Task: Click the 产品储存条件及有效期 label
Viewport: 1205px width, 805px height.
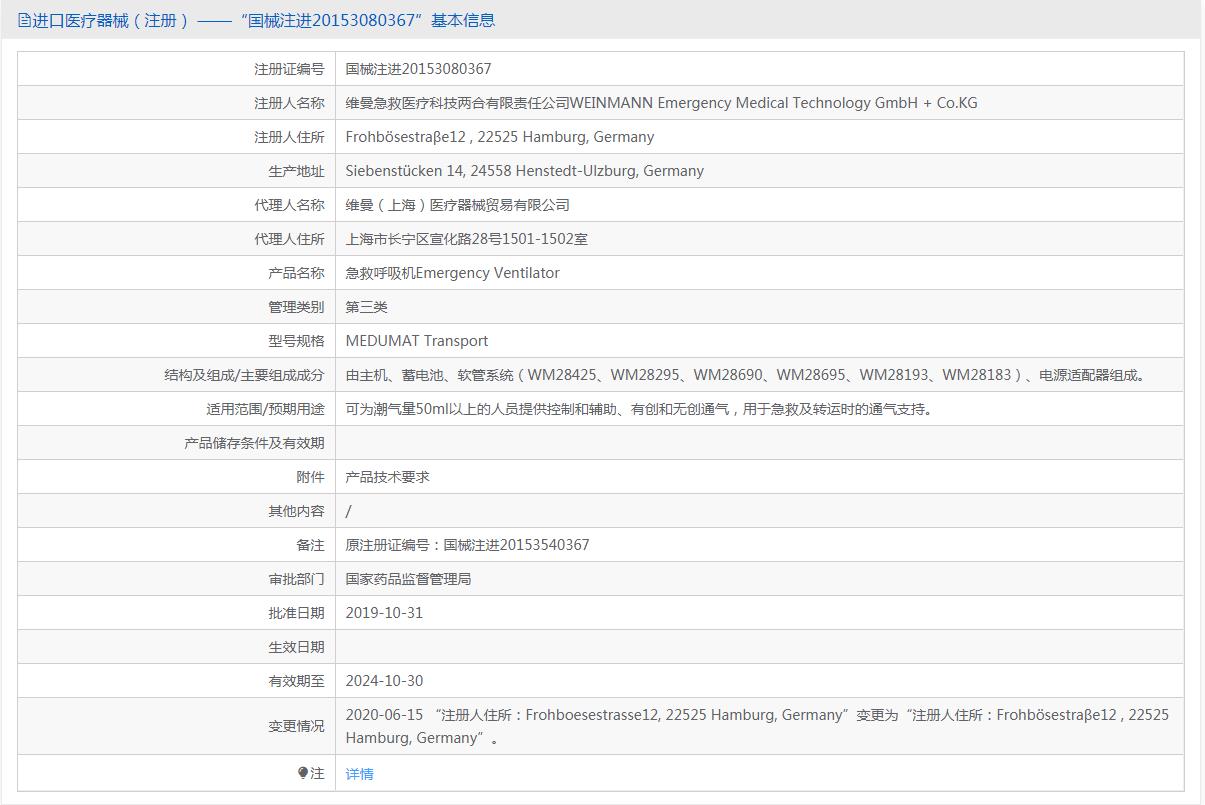Action: [254, 443]
